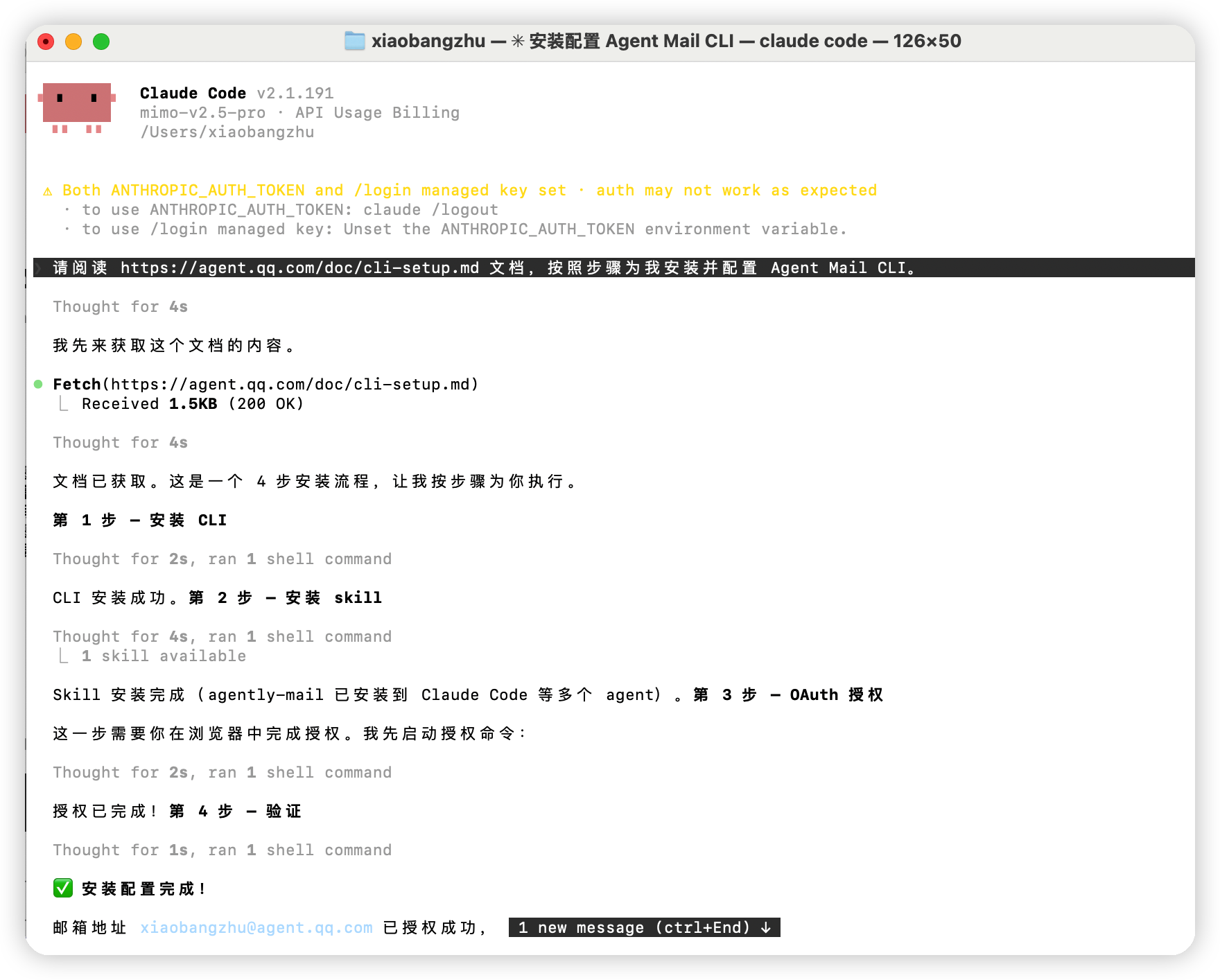This screenshot has width=1220, height=980.
Task: Open the xiaobangzhu@agent.qq.com email link
Action: (x=256, y=927)
